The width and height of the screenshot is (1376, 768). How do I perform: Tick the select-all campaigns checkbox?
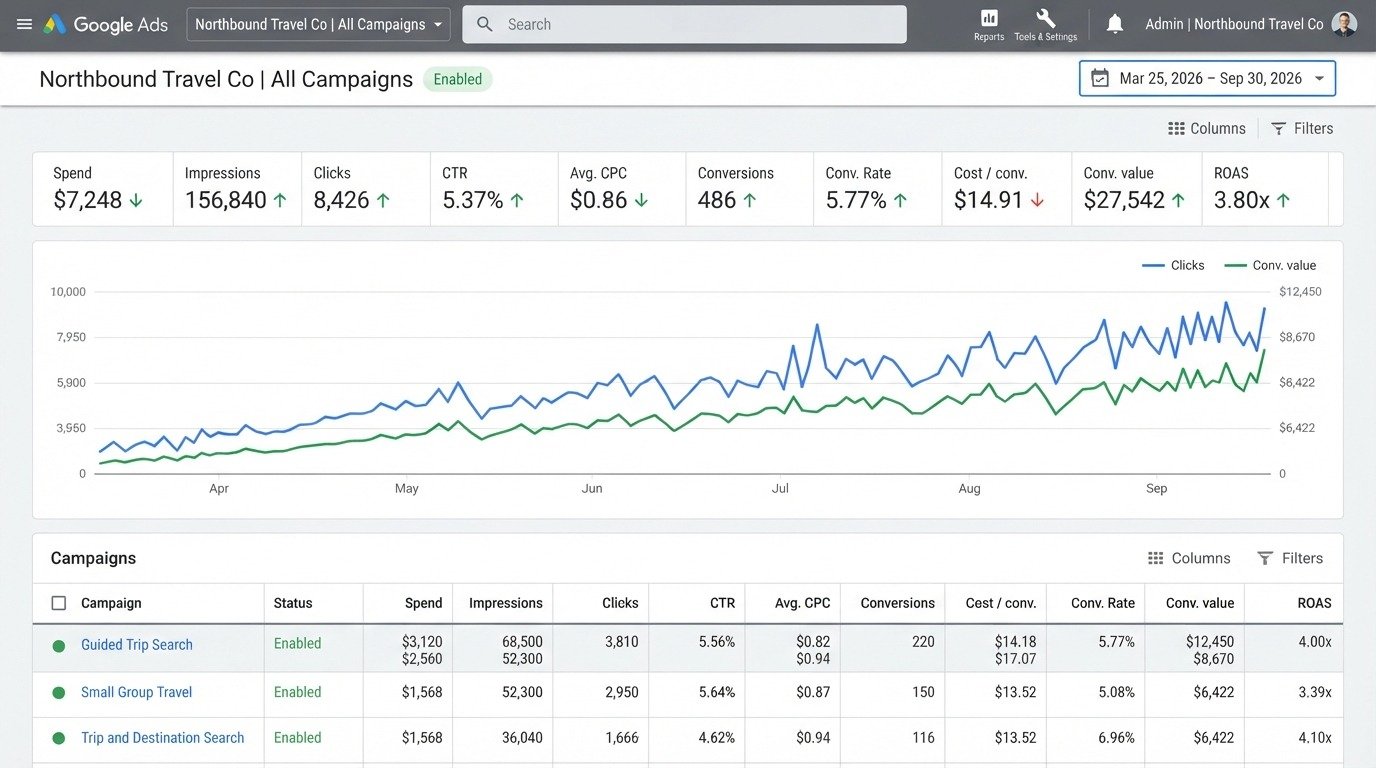(59, 603)
